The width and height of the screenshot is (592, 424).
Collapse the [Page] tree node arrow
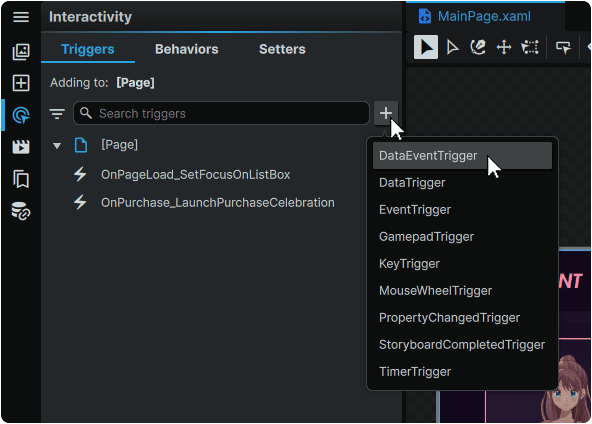pyautogui.click(x=57, y=145)
